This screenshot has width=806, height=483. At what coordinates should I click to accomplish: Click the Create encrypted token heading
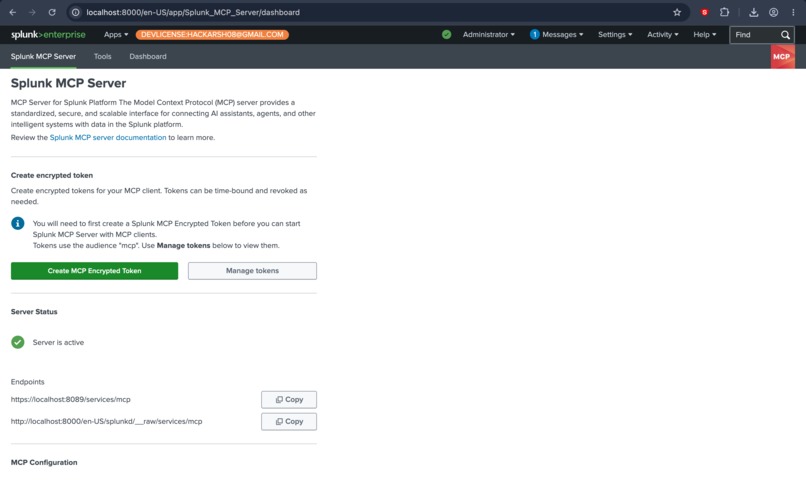click(52, 175)
